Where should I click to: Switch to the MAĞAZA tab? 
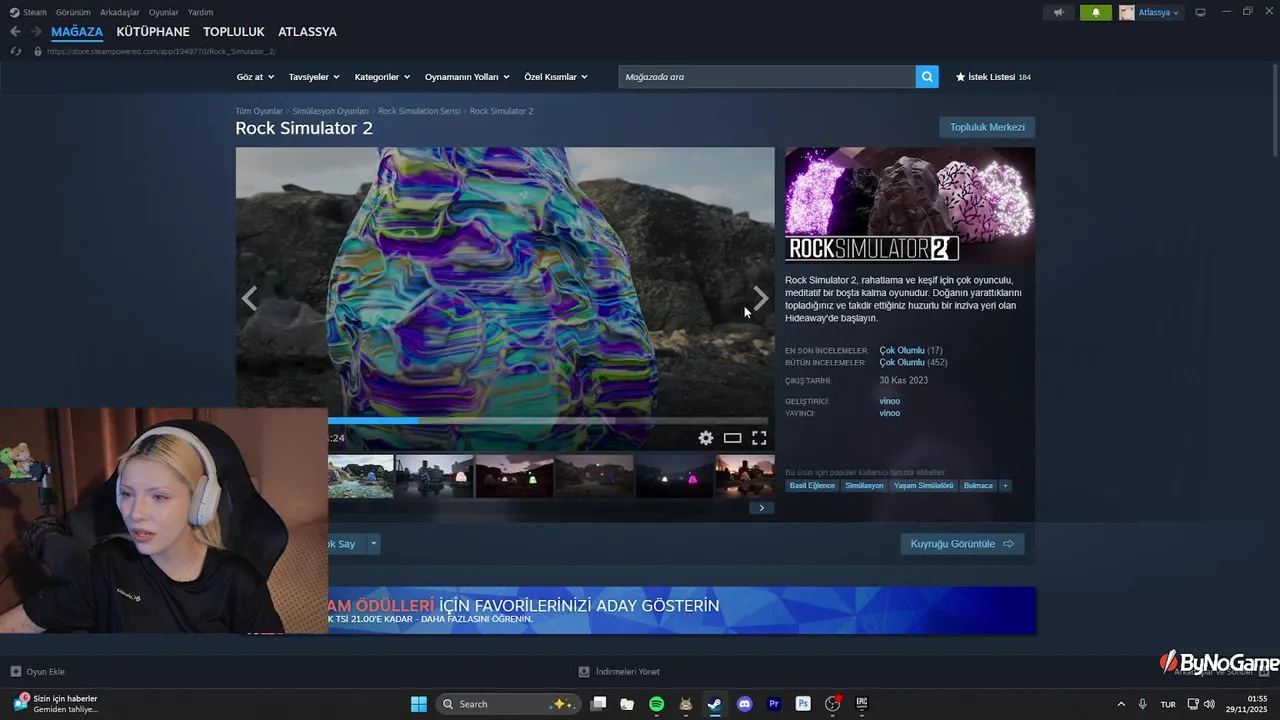(x=77, y=32)
